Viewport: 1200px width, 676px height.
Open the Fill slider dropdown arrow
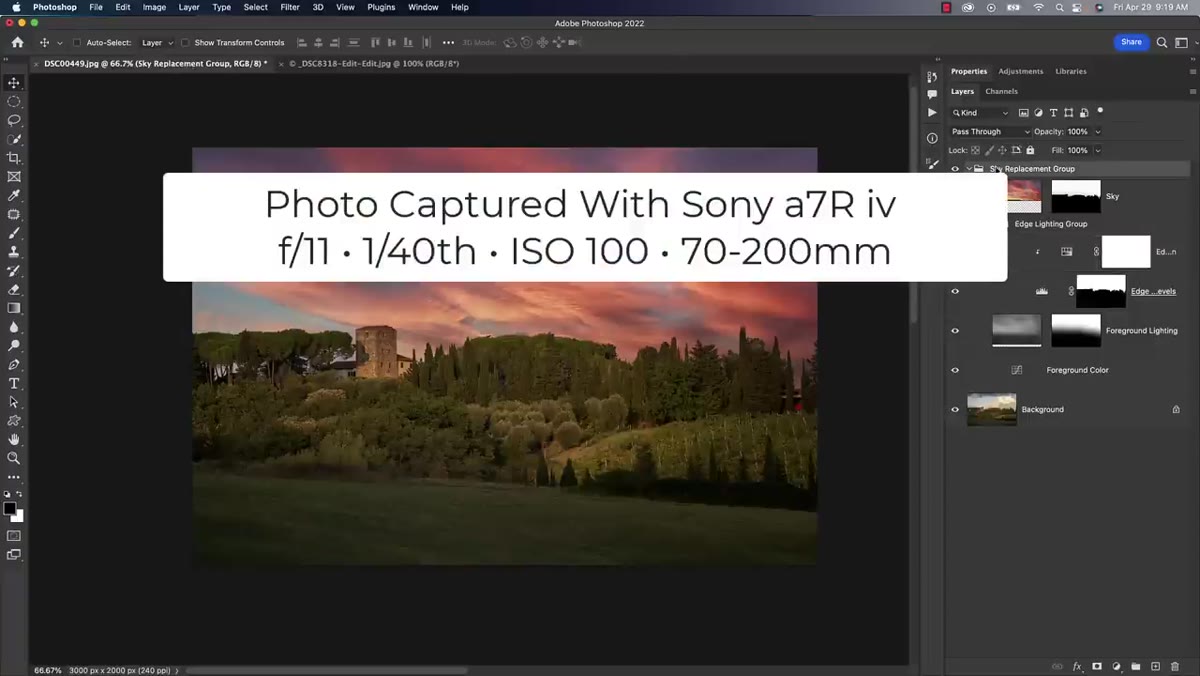(1097, 150)
